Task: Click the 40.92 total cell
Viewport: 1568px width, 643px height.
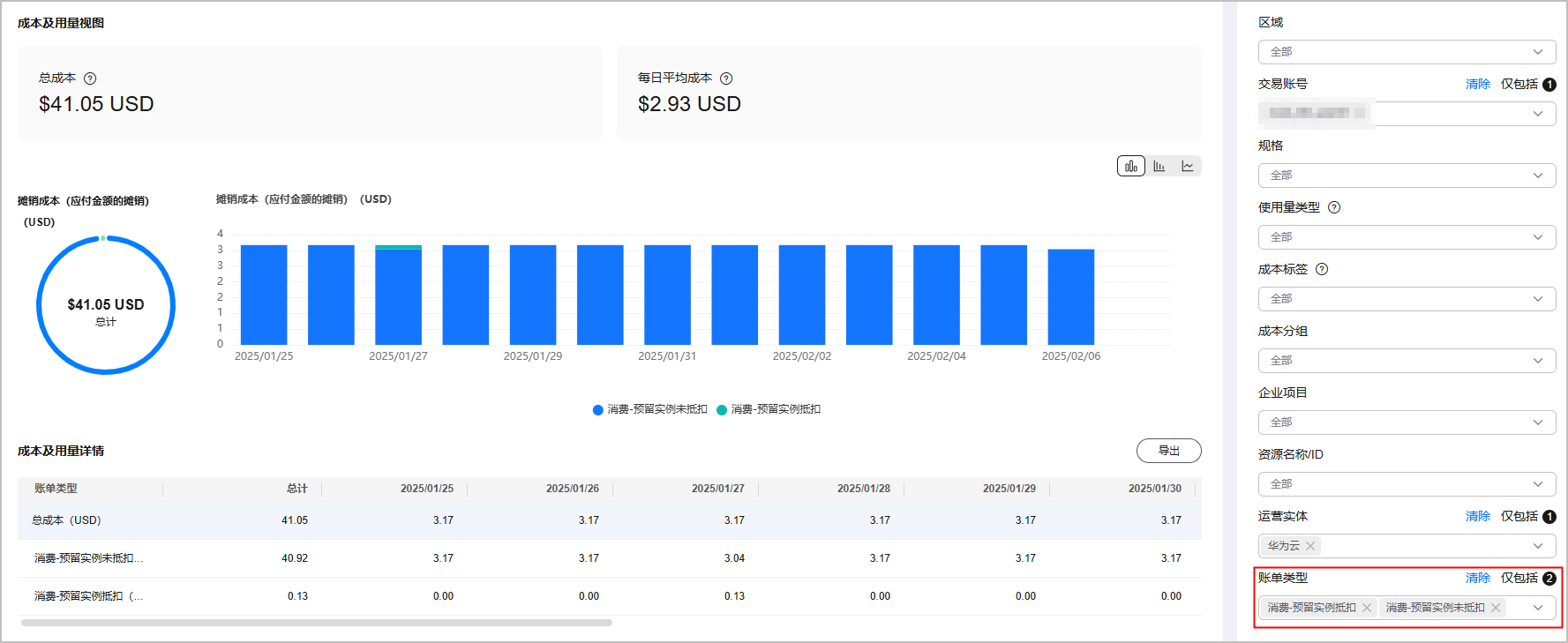Action: click(x=295, y=558)
